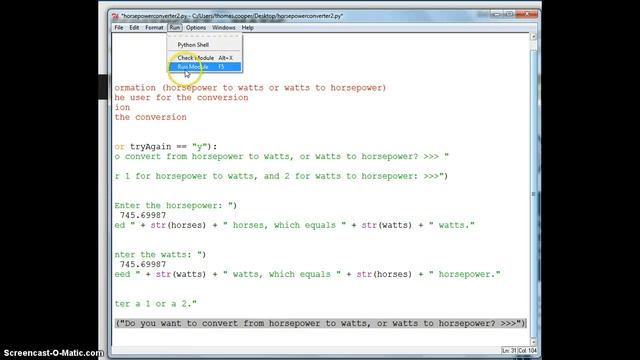Viewport: 640px width, 360px height.
Task: Click the 'ter a 1 or a 2."' line
Action: [156, 304]
